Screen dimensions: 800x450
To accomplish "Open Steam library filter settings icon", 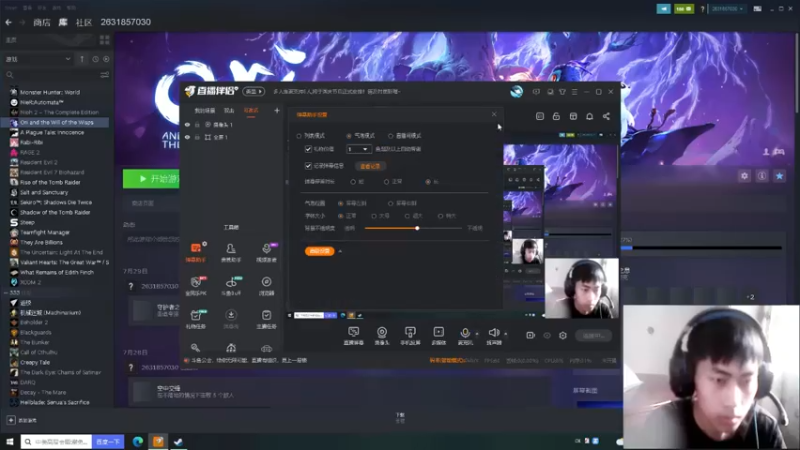I will (x=105, y=75).
